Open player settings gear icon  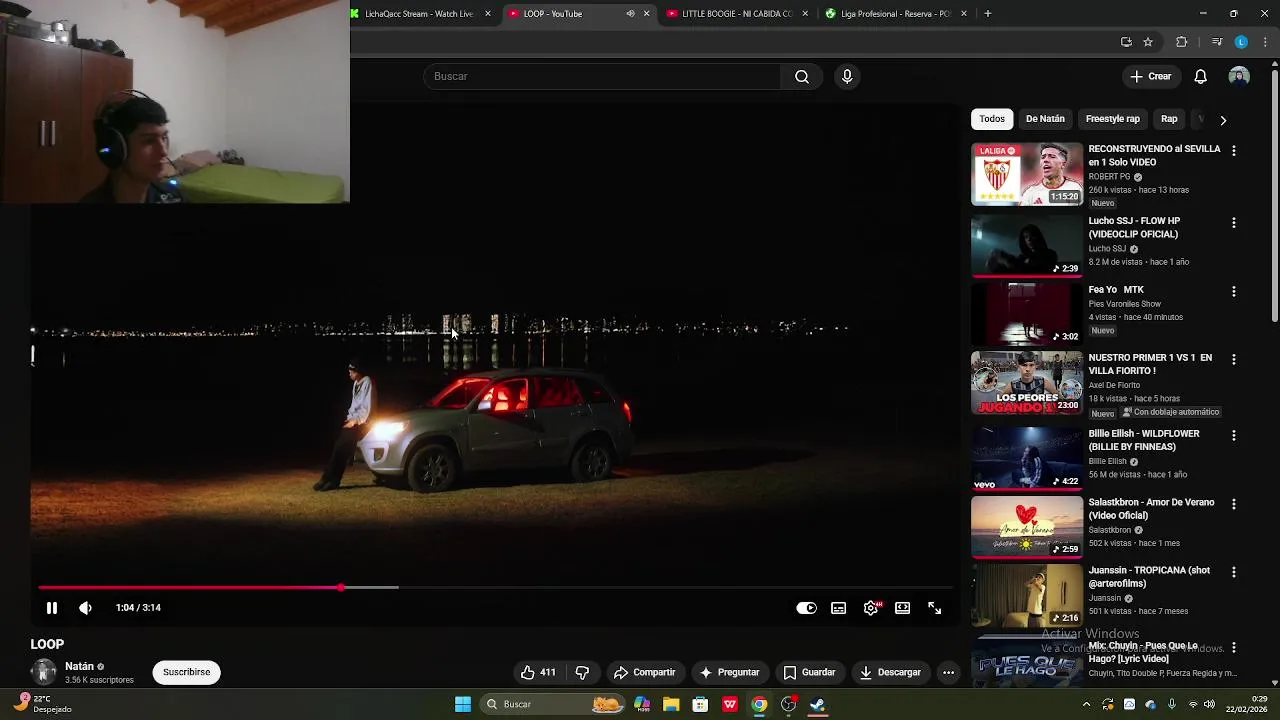coord(871,608)
